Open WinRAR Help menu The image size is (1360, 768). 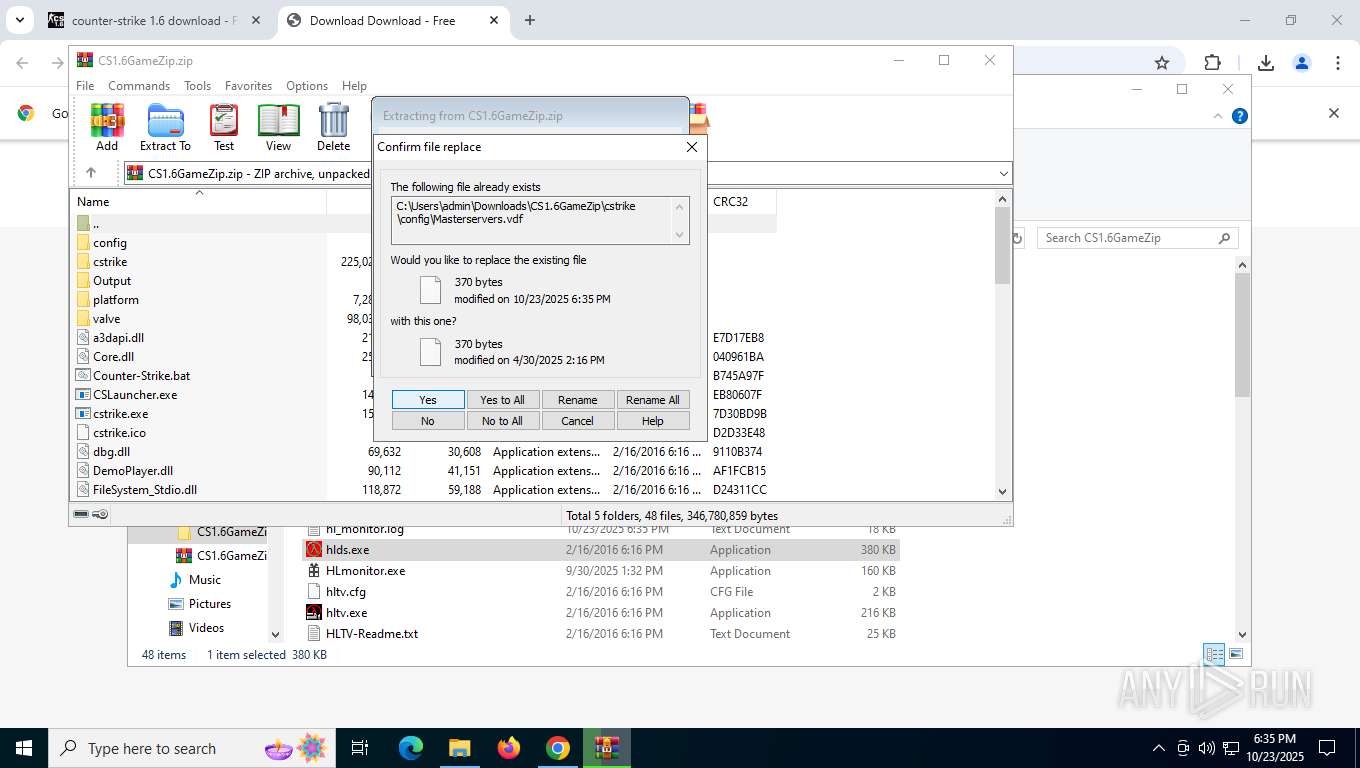[x=354, y=86]
